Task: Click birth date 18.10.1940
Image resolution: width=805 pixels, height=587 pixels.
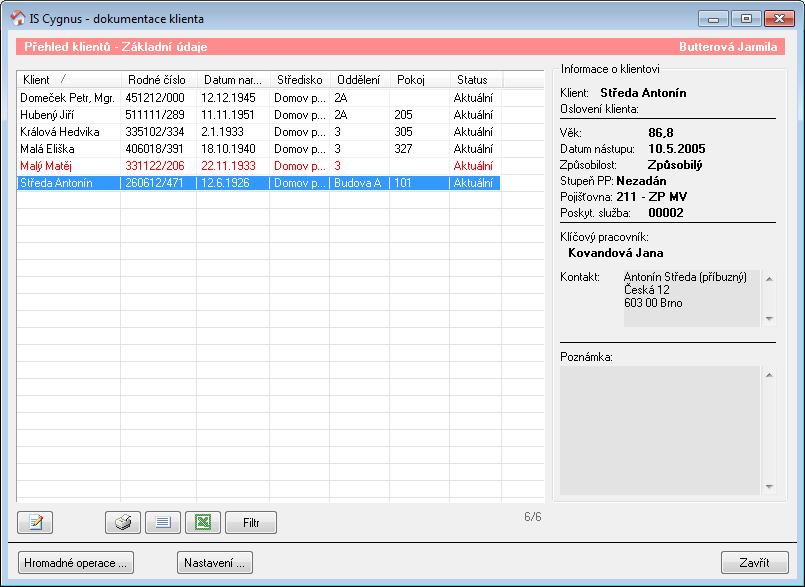Action: (228, 148)
